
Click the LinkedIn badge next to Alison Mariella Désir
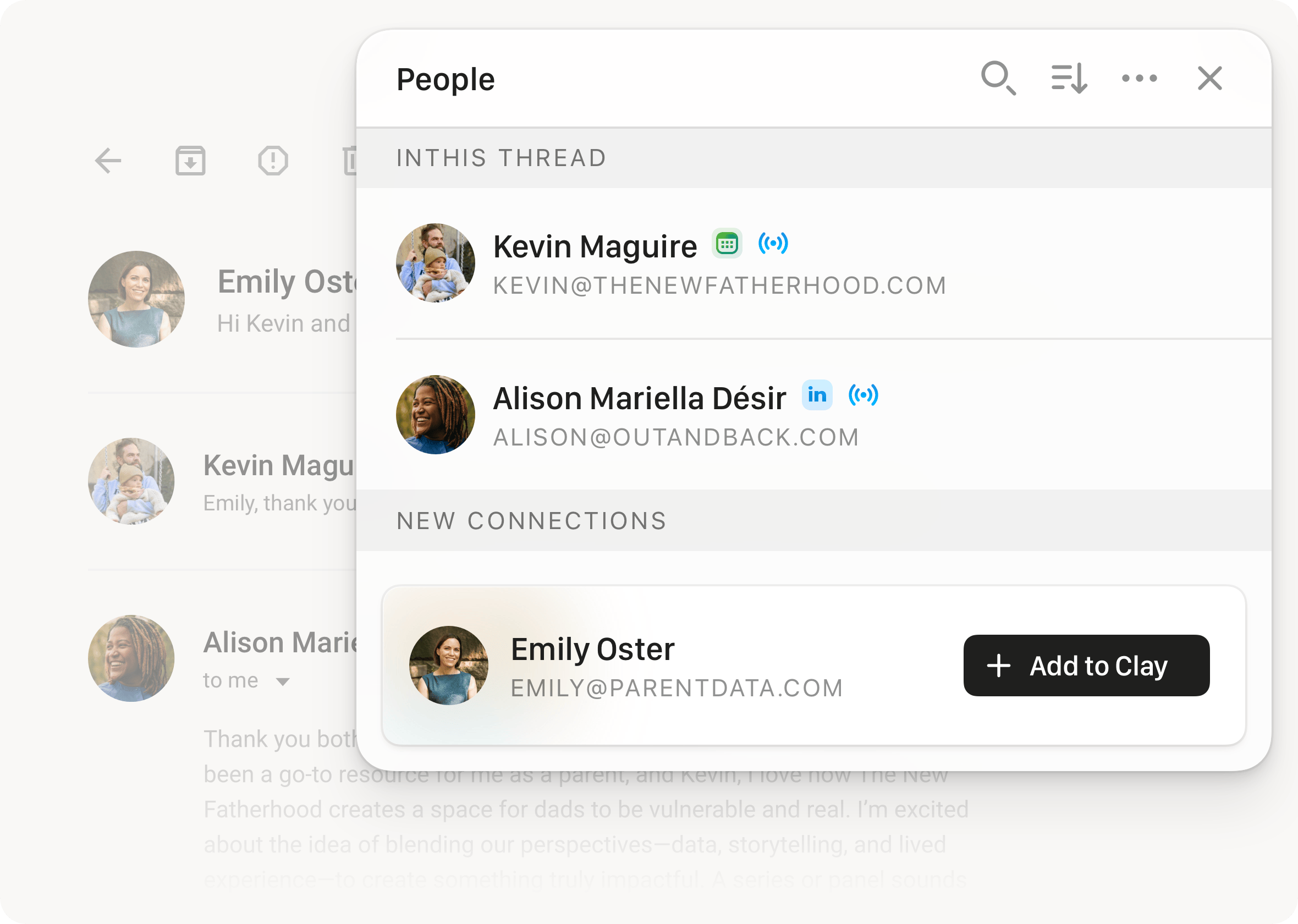[x=817, y=395]
